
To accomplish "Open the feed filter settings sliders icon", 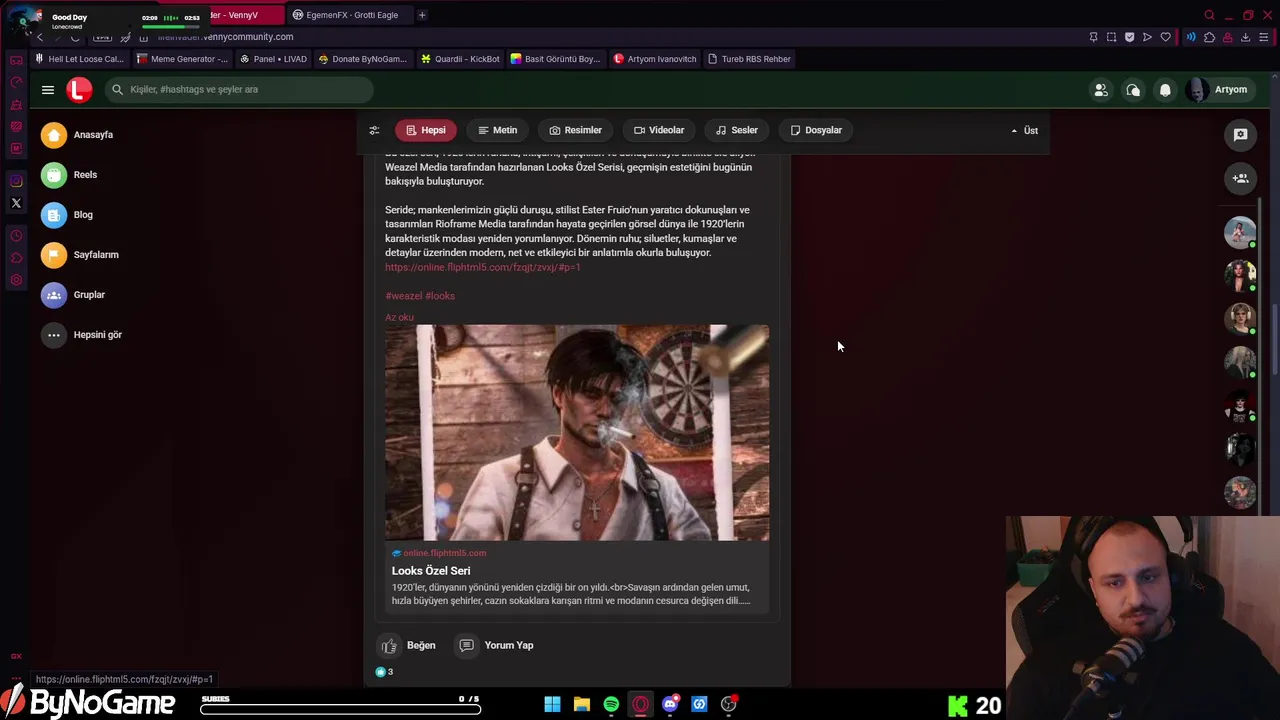I will tap(374, 130).
